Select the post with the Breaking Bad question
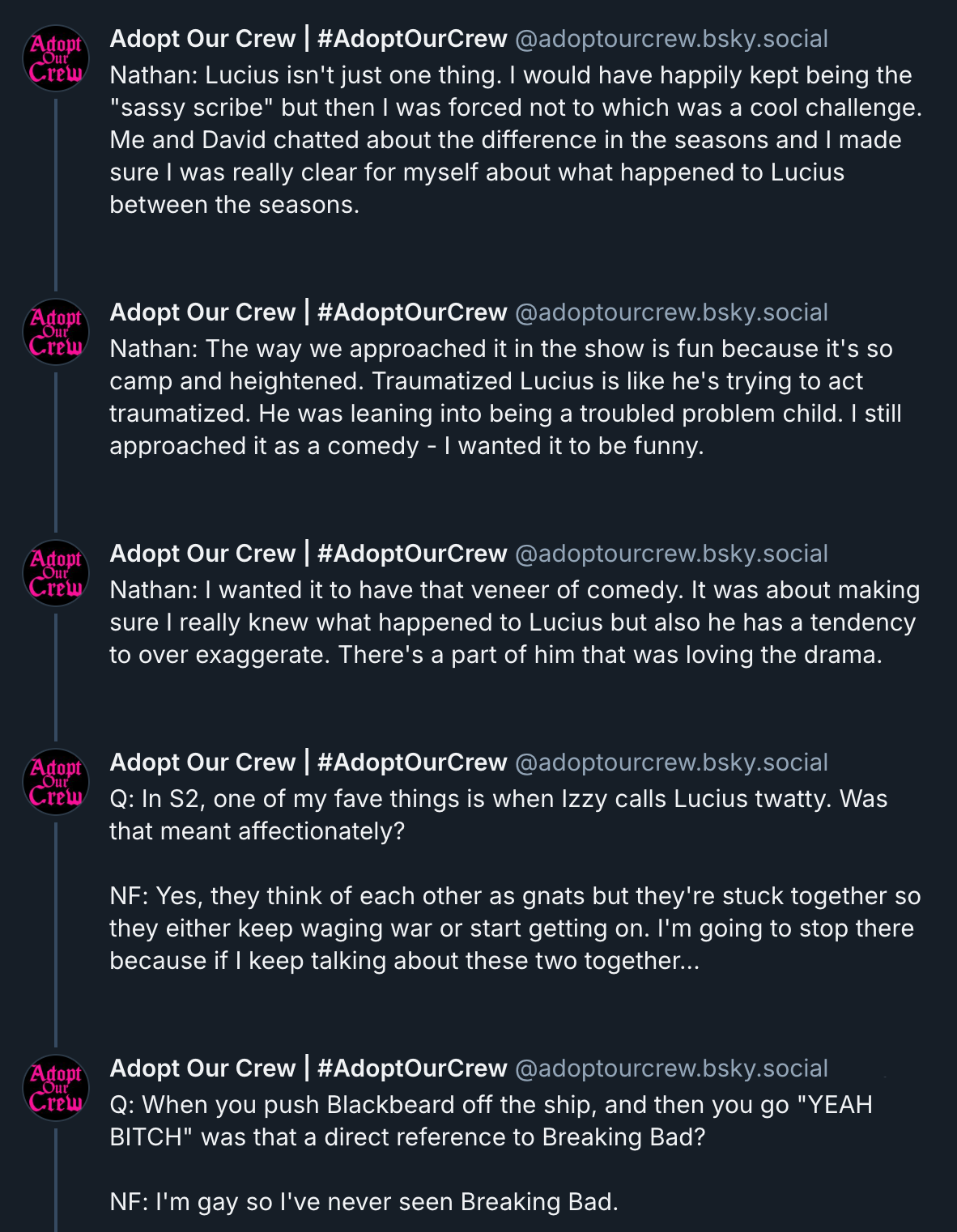Image resolution: width=957 pixels, height=1232 pixels. 515,1153
